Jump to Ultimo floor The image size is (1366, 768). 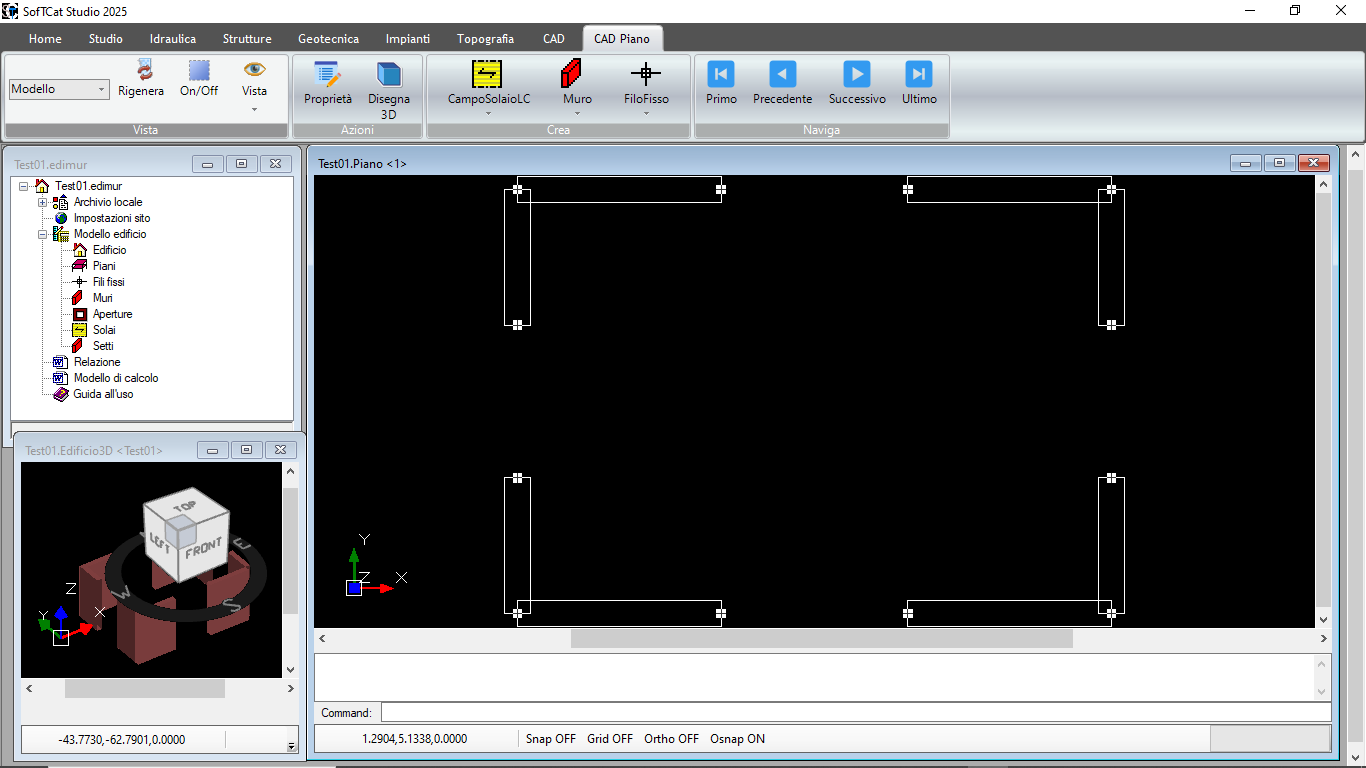pyautogui.click(x=919, y=75)
